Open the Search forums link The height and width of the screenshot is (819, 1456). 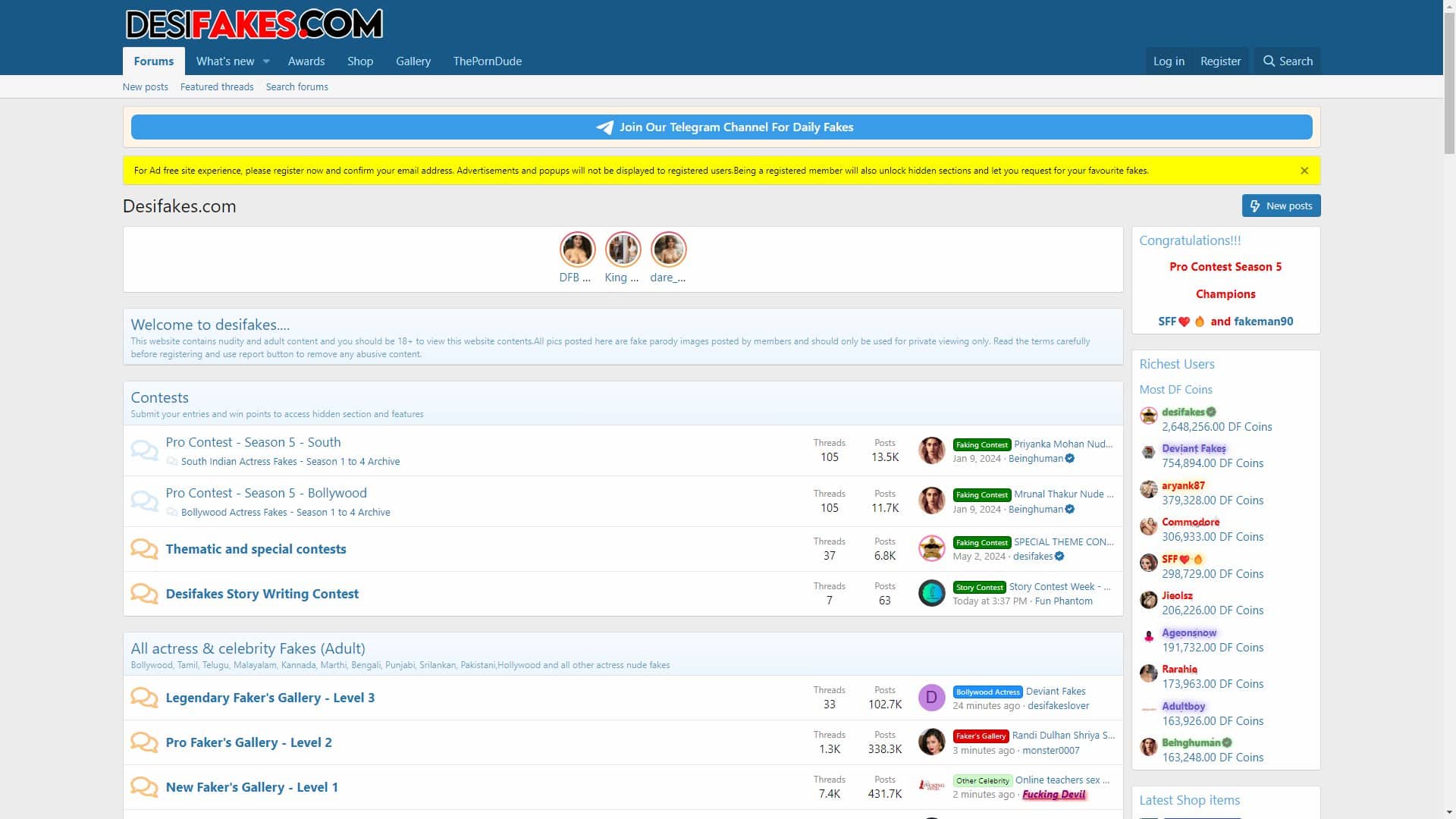(297, 87)
